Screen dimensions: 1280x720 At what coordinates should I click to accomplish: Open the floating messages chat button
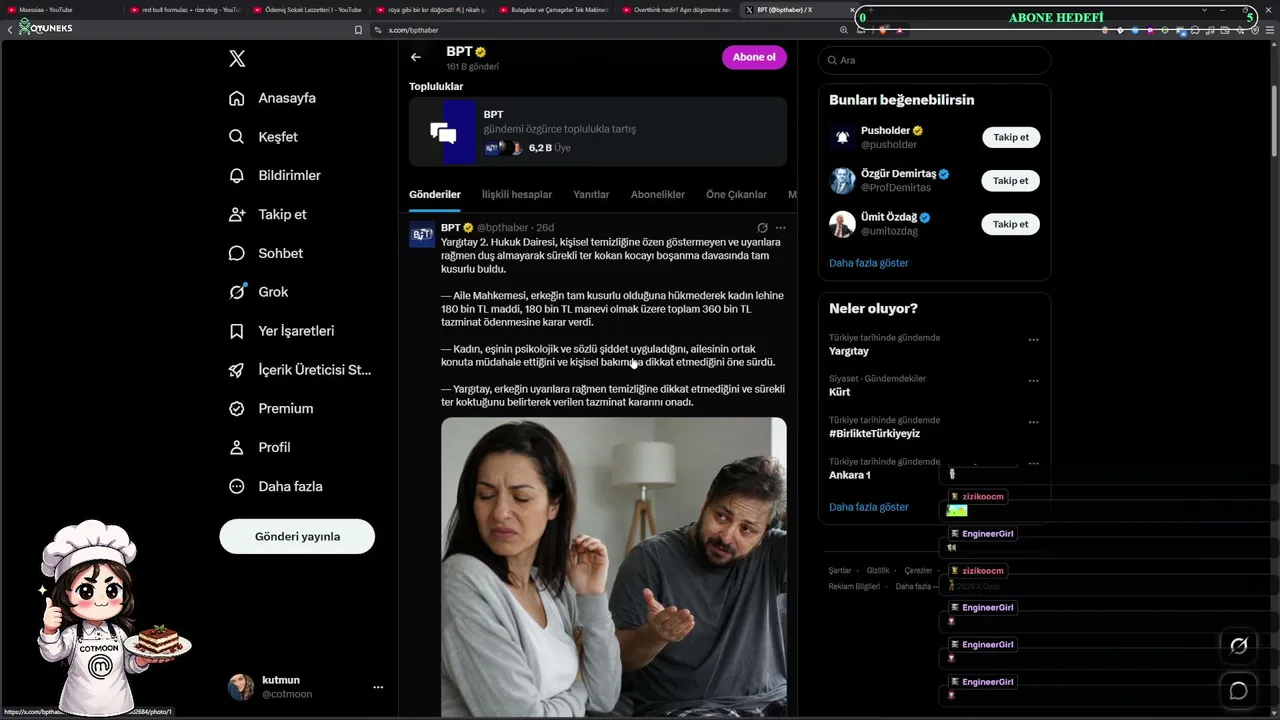coord(1238,690)
